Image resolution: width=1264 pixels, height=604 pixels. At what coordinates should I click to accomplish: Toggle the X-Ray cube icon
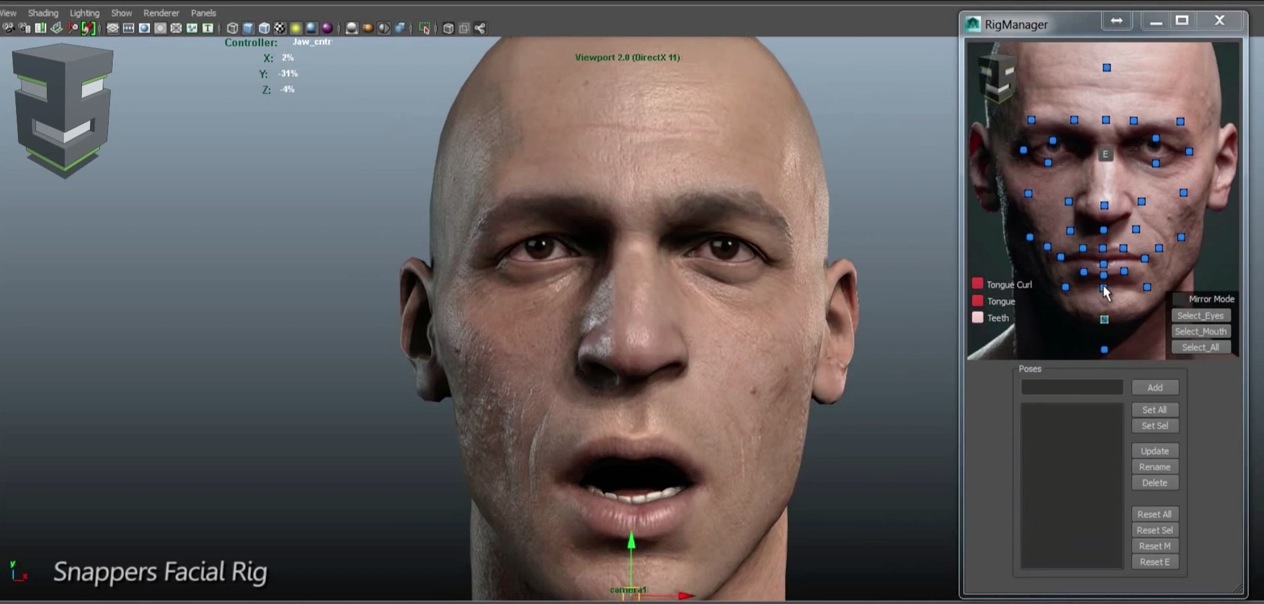[448, 28]
